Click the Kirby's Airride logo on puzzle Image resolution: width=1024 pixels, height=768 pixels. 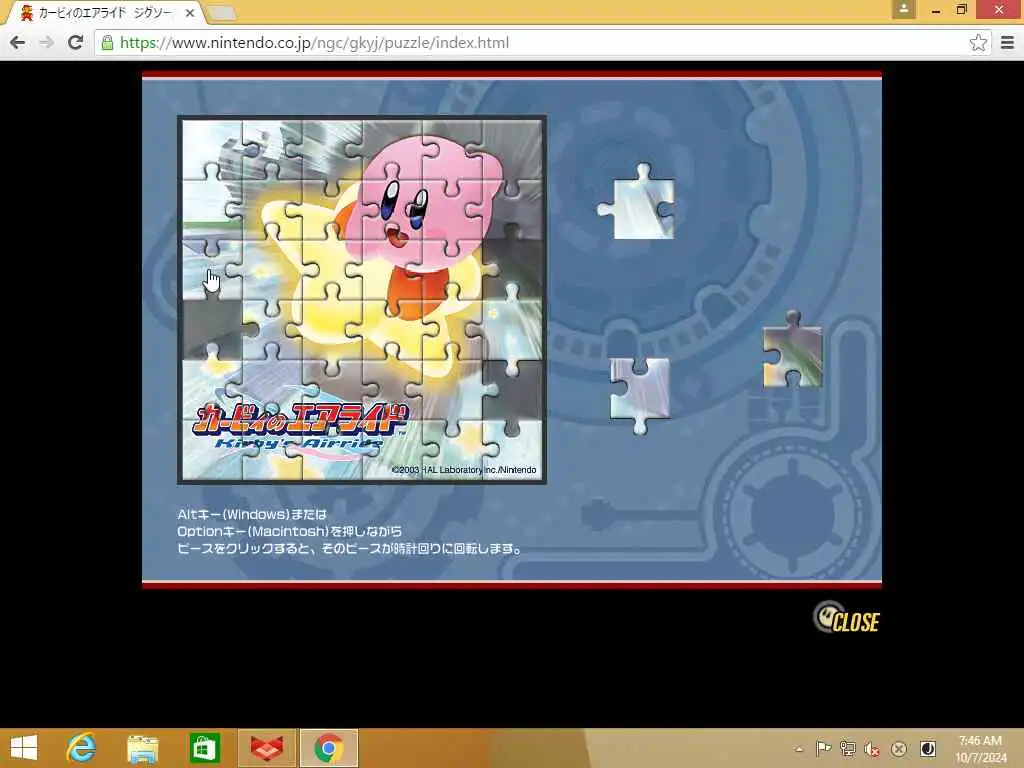pyautogui.click(x=300, y=427)
